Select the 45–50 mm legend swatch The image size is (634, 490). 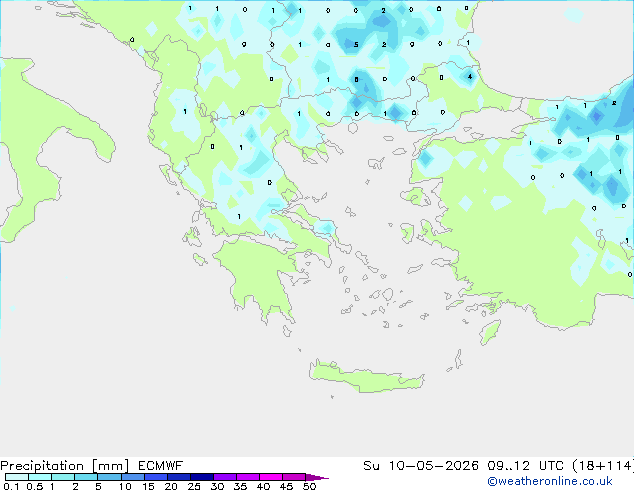(x=294, y=477)
